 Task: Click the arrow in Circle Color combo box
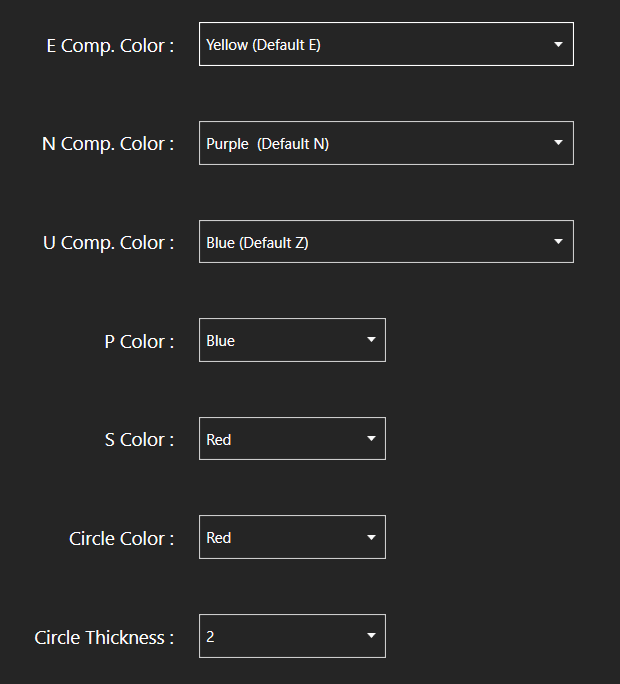tap(371, 537)
